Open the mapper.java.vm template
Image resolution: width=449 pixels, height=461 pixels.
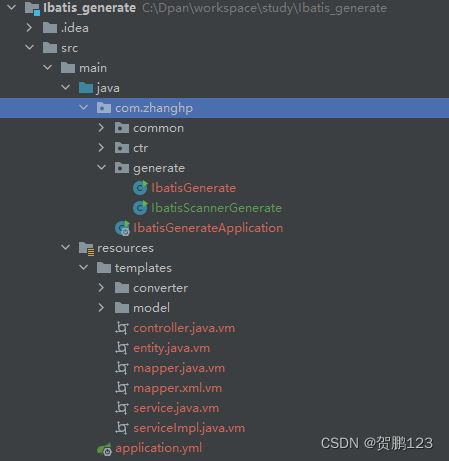(x=179, y=369)
